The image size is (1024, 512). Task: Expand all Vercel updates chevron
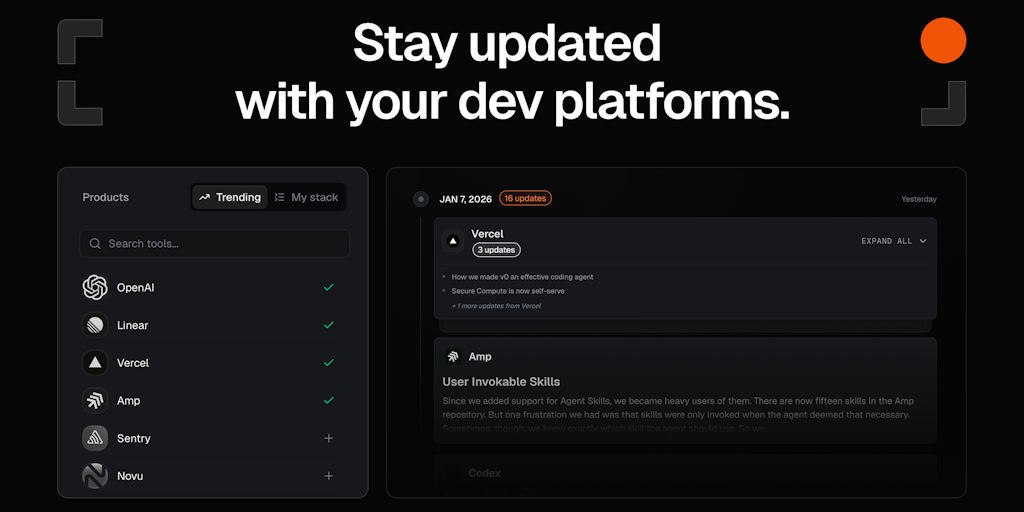coord(923,241)
